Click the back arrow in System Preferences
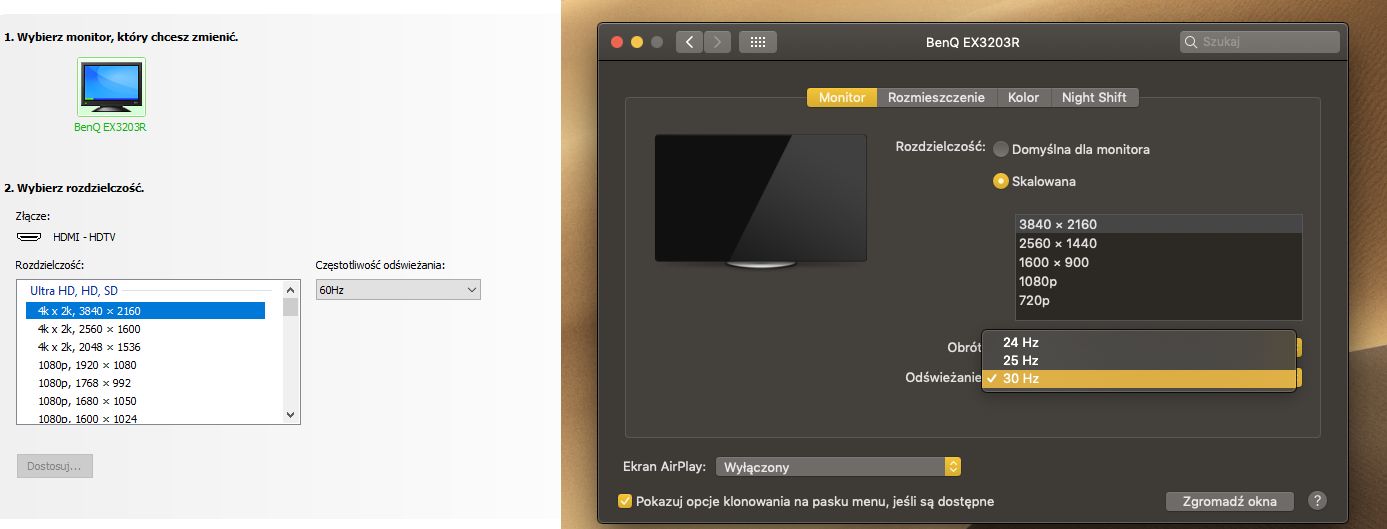The height and width of the screenshot is (529, 1387). tap(689, 42)
